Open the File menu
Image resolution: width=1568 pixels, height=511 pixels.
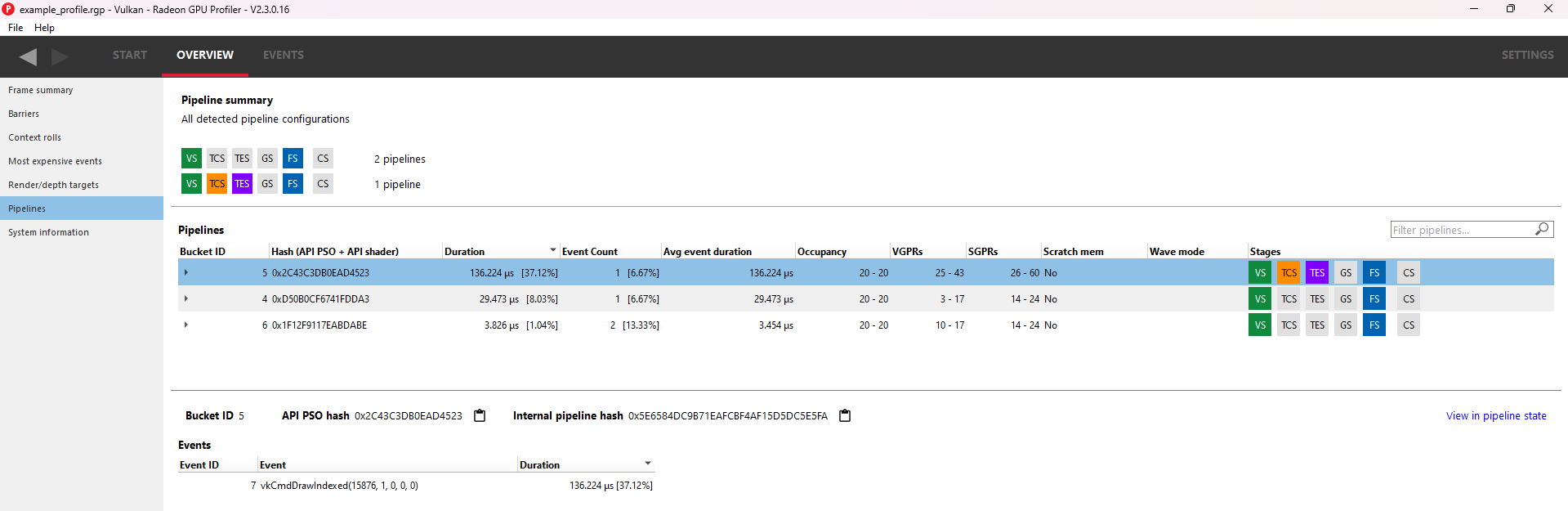pyautogui.click(x=16, y=28)
